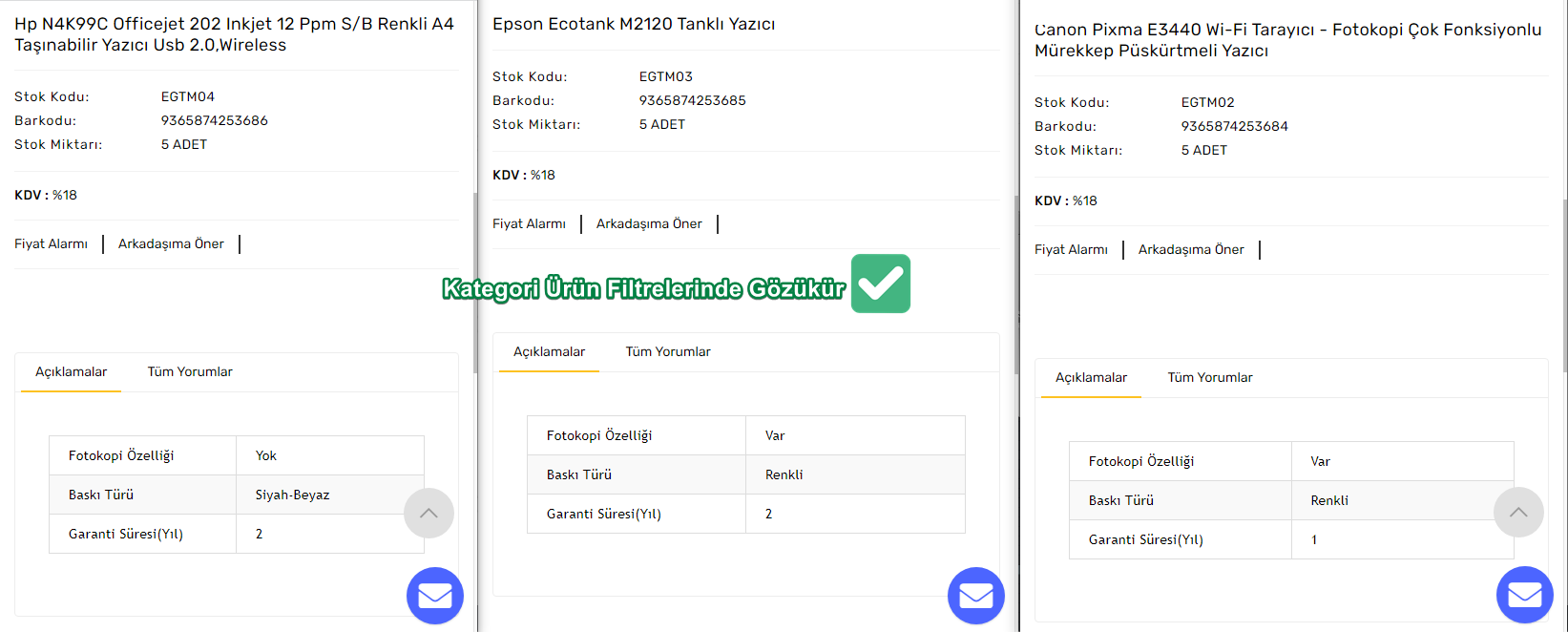Click KDV : %18 in Canon Pixma panel
1568x632 pixels.
[x=1066, y=200]
